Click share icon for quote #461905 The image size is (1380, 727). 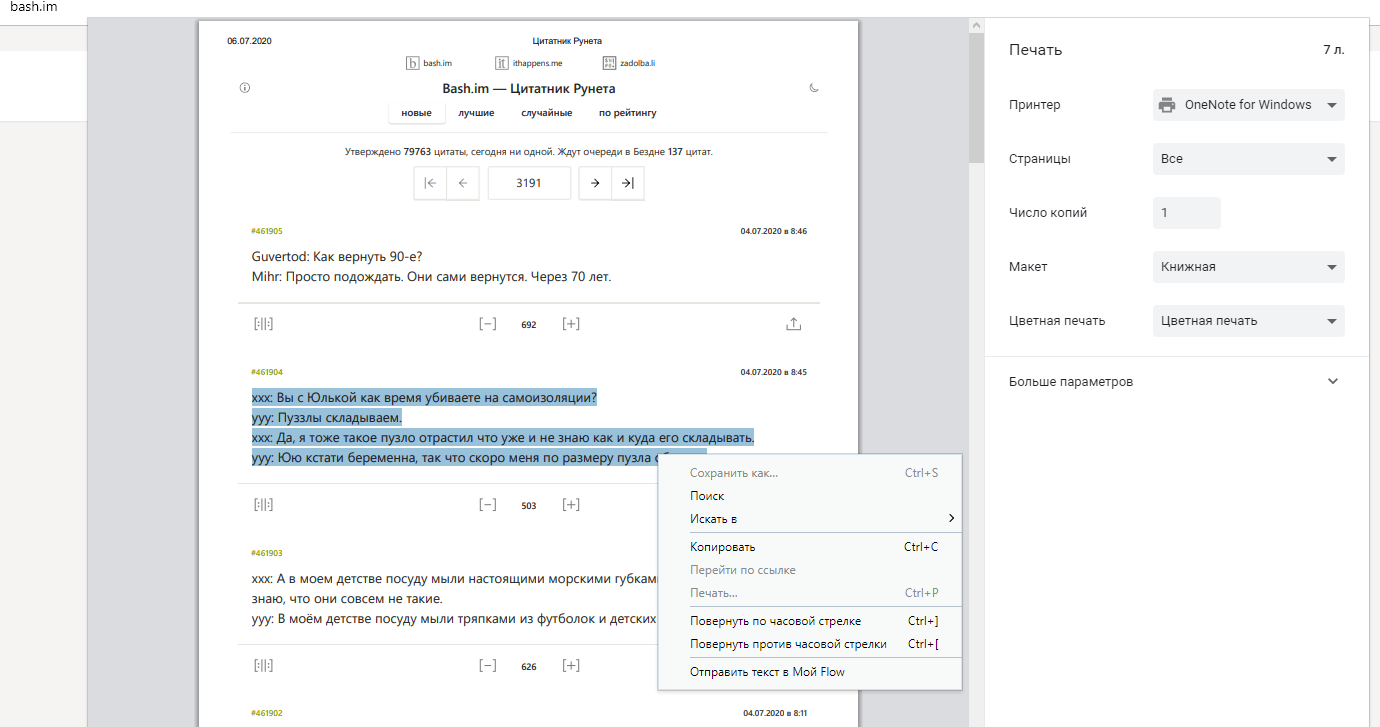(793, 324)
